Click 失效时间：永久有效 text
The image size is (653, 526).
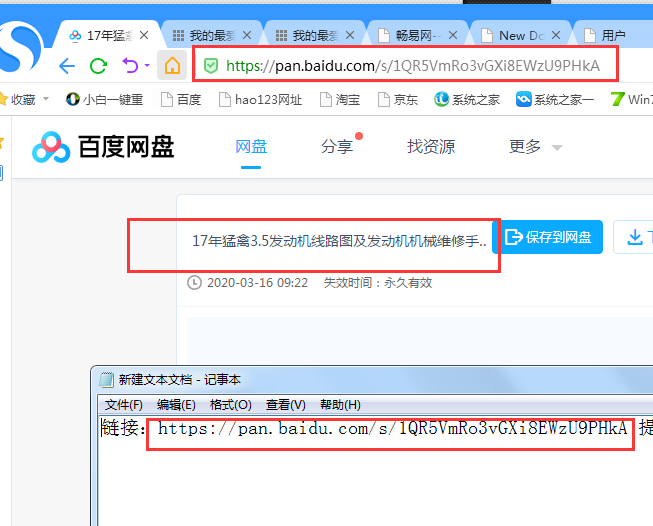[x=378, y=283]
